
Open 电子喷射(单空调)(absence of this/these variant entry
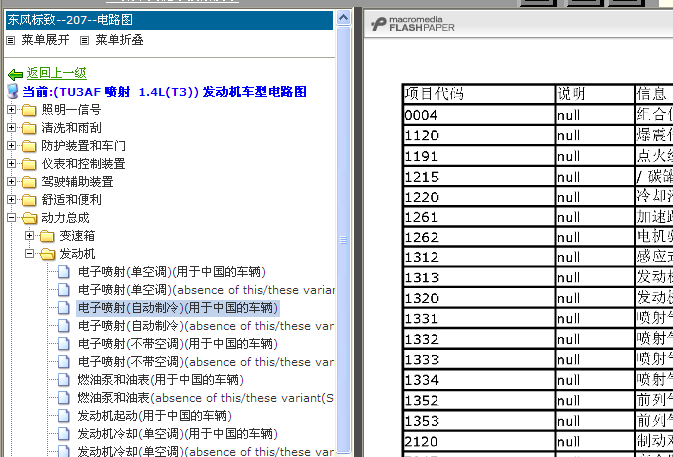click(x=206, y=290)
